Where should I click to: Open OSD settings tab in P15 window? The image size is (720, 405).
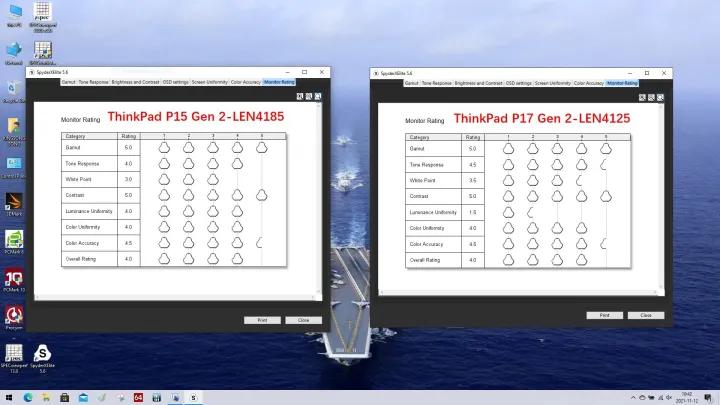pos(175,82)
